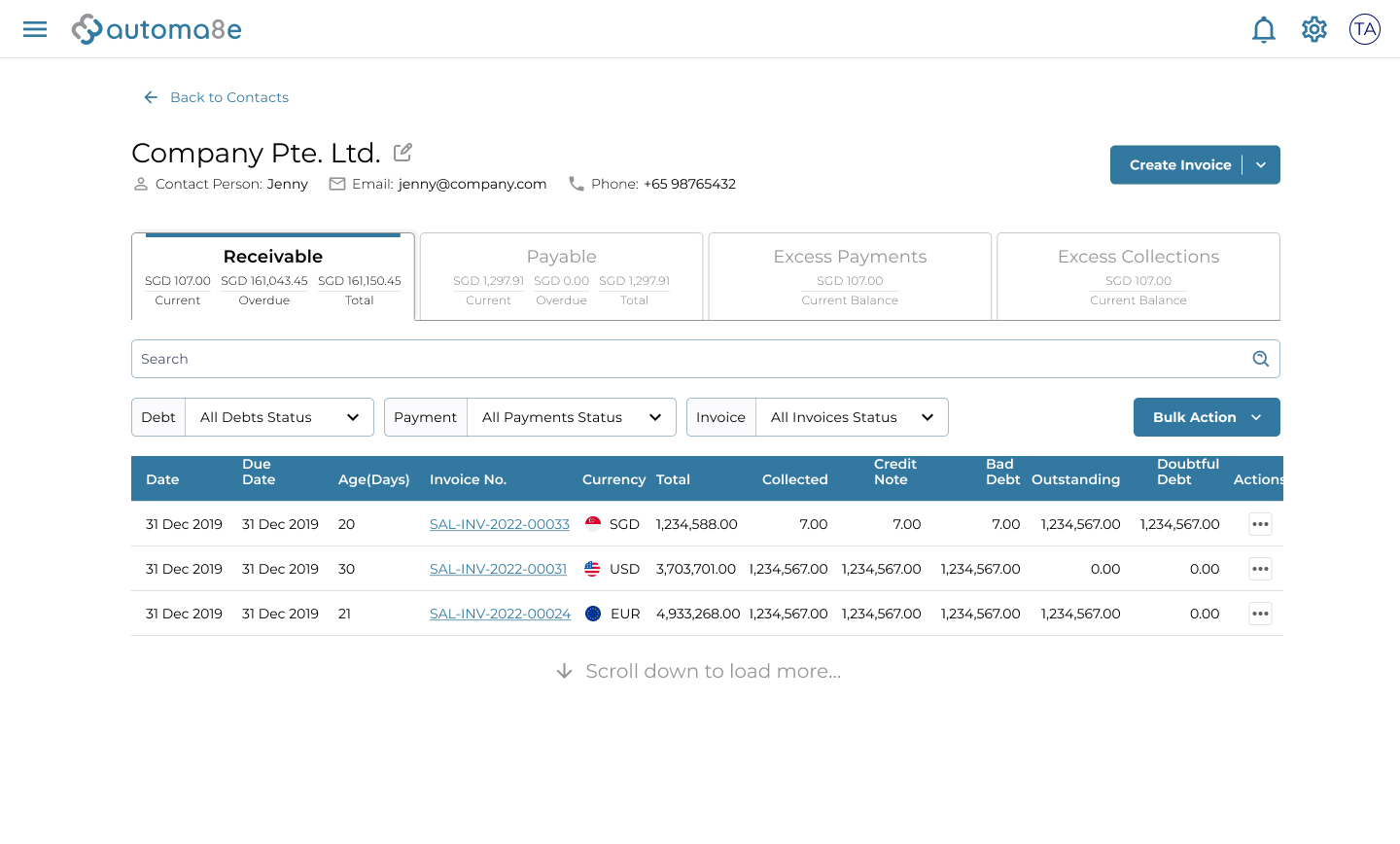1400x844 pixels.
Task: Focus the Search input field
Action: click(x=681, y=359)
